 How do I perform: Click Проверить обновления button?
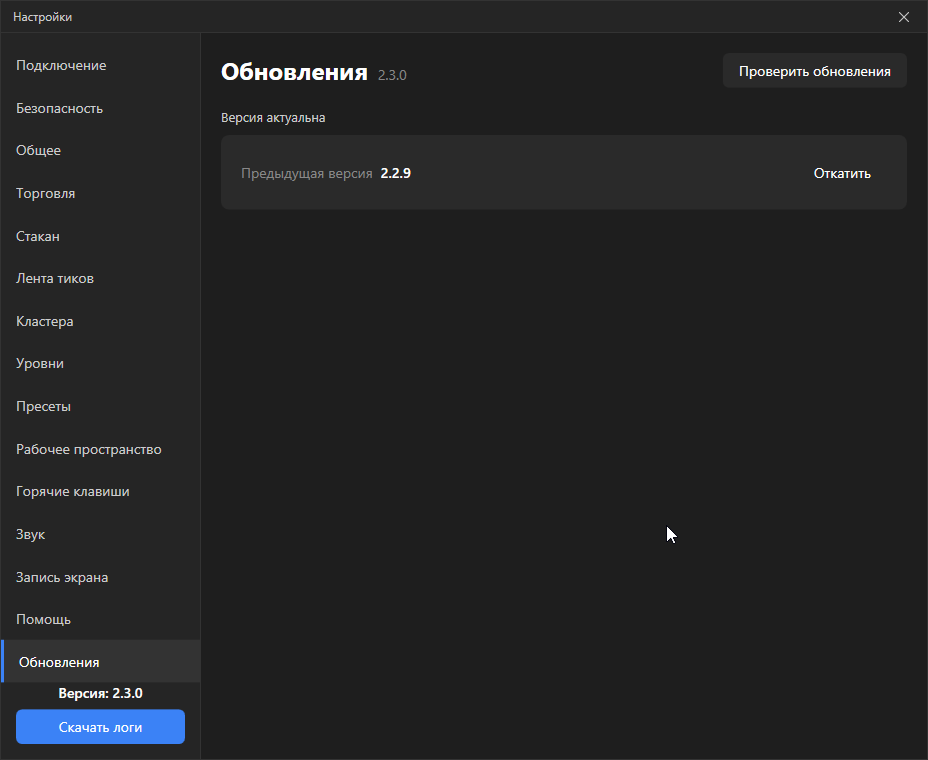[x=814, y=71]
